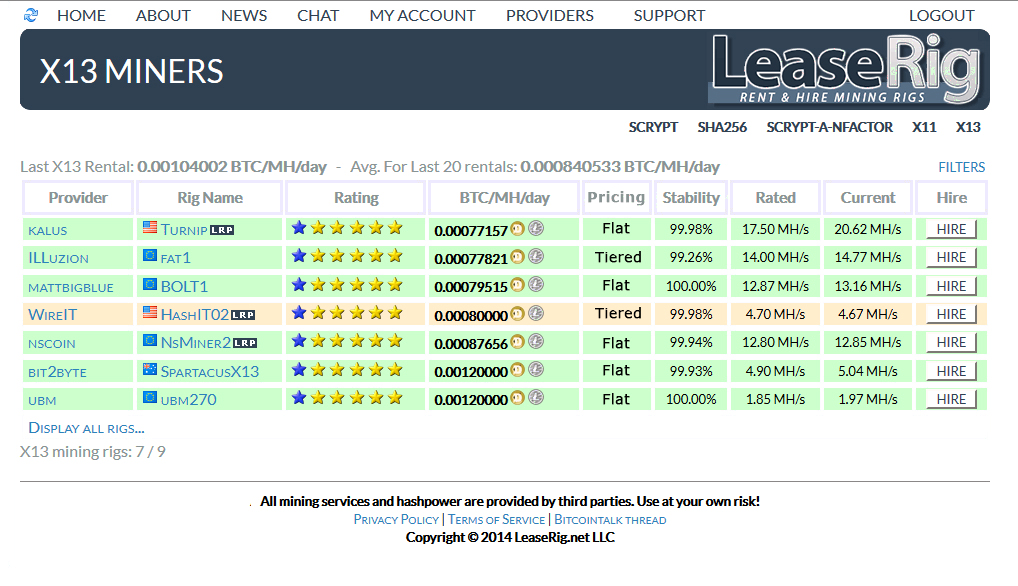The image size is (1018, 586).
Task: Go to the HOME page
Action: tap(81, 16)
